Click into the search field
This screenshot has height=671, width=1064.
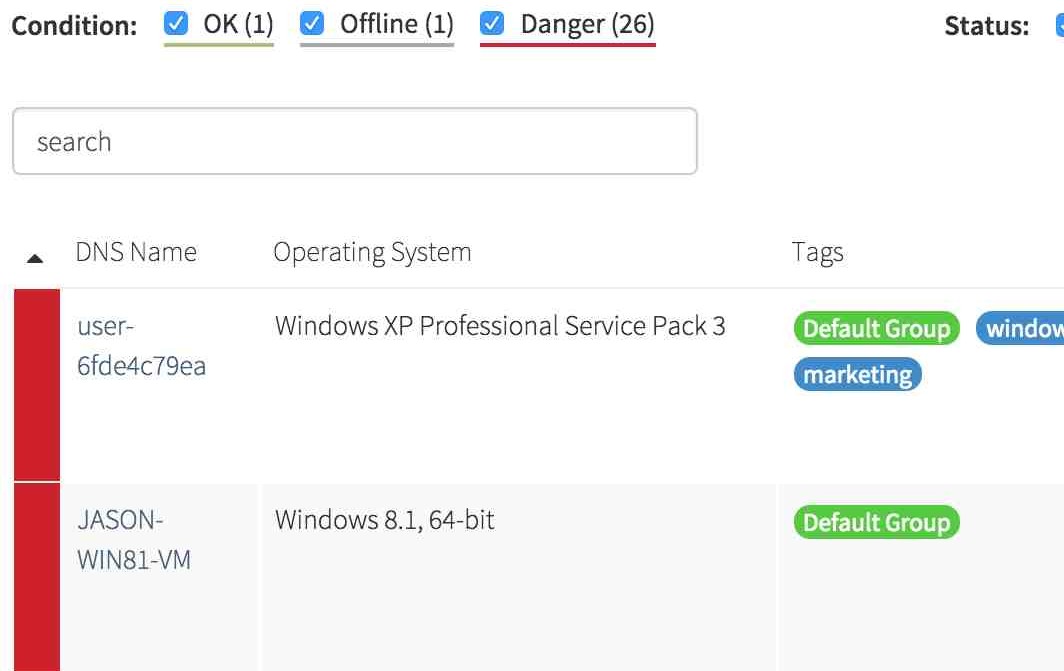coord(354,142)
